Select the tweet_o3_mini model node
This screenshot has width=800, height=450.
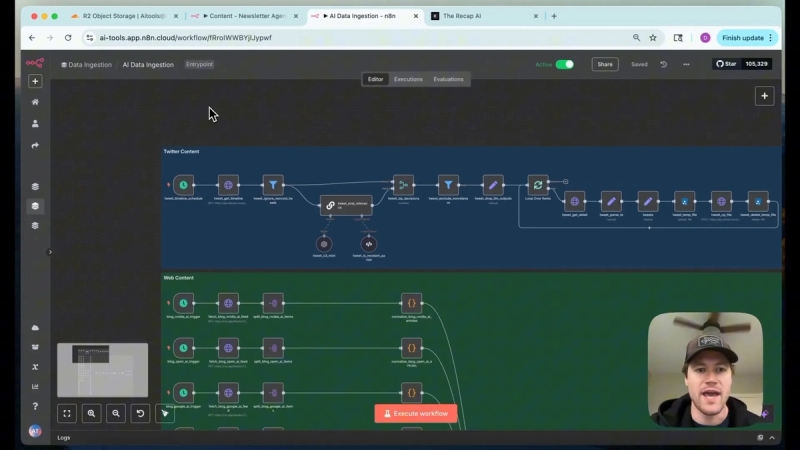[x=324, y=244]
